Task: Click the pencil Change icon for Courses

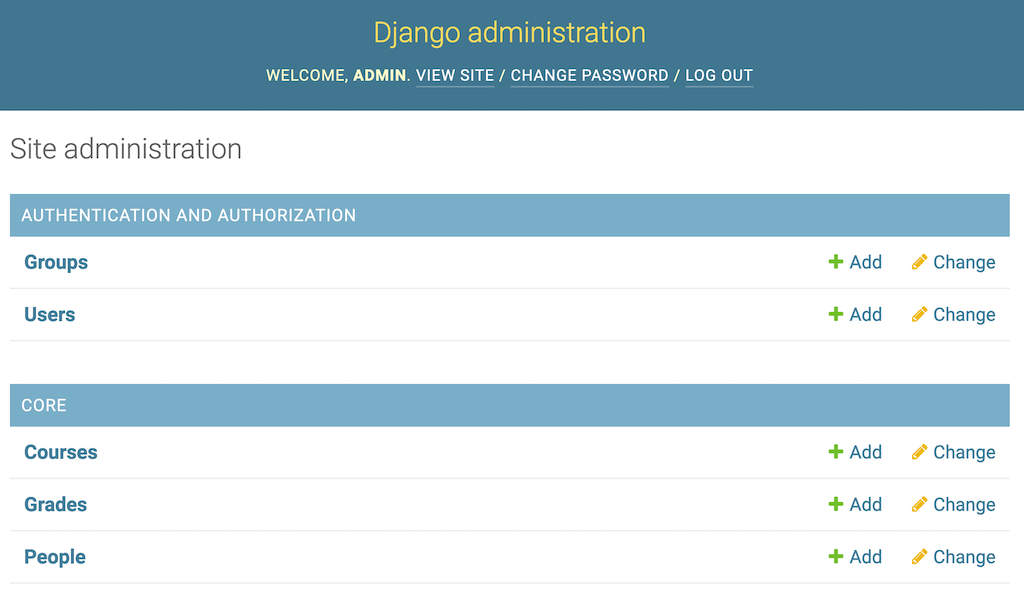Action: pos(920,452)
